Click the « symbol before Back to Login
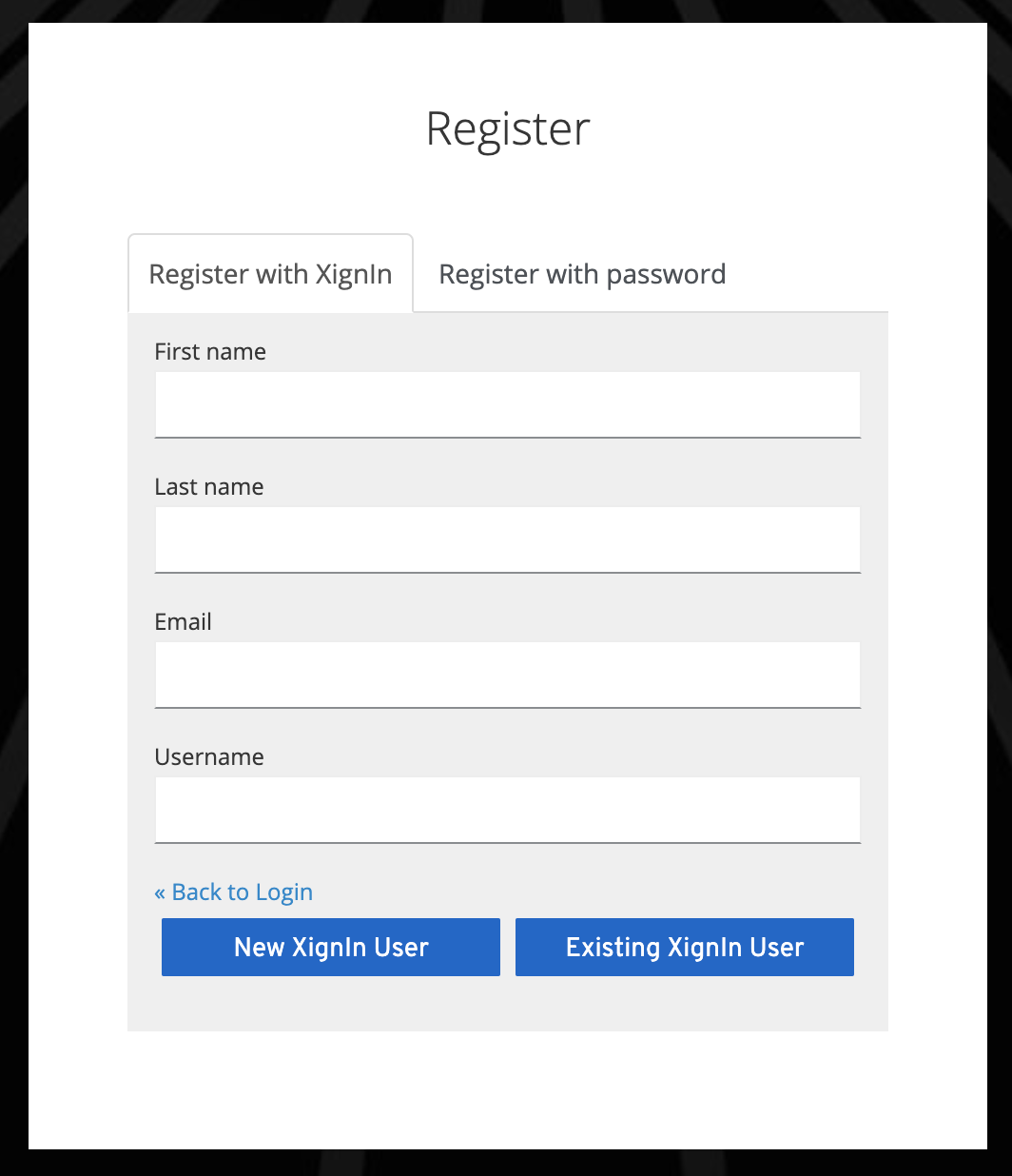 click(x=160, y=892)
